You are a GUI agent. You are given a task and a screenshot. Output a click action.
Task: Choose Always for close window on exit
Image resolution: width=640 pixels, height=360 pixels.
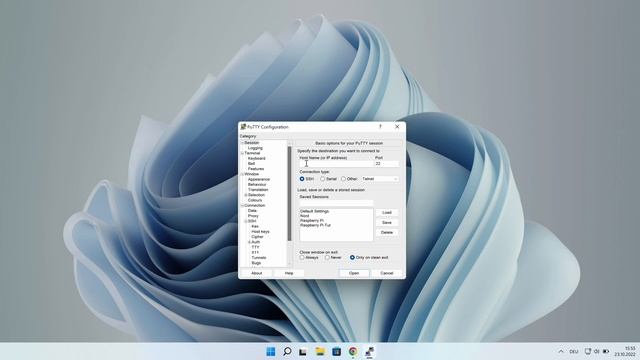click(302, 258)
